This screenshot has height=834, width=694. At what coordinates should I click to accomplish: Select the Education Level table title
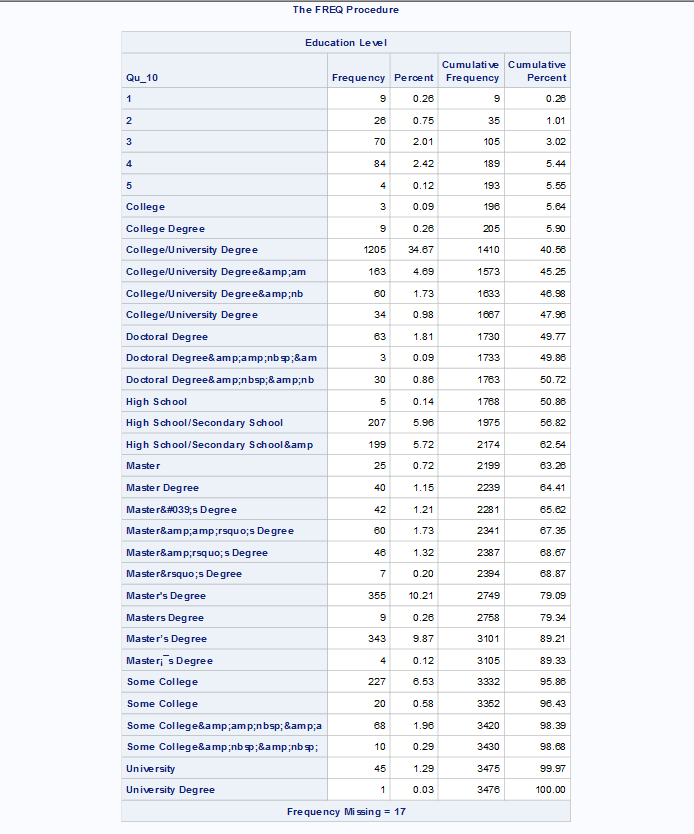pos(346,43)
